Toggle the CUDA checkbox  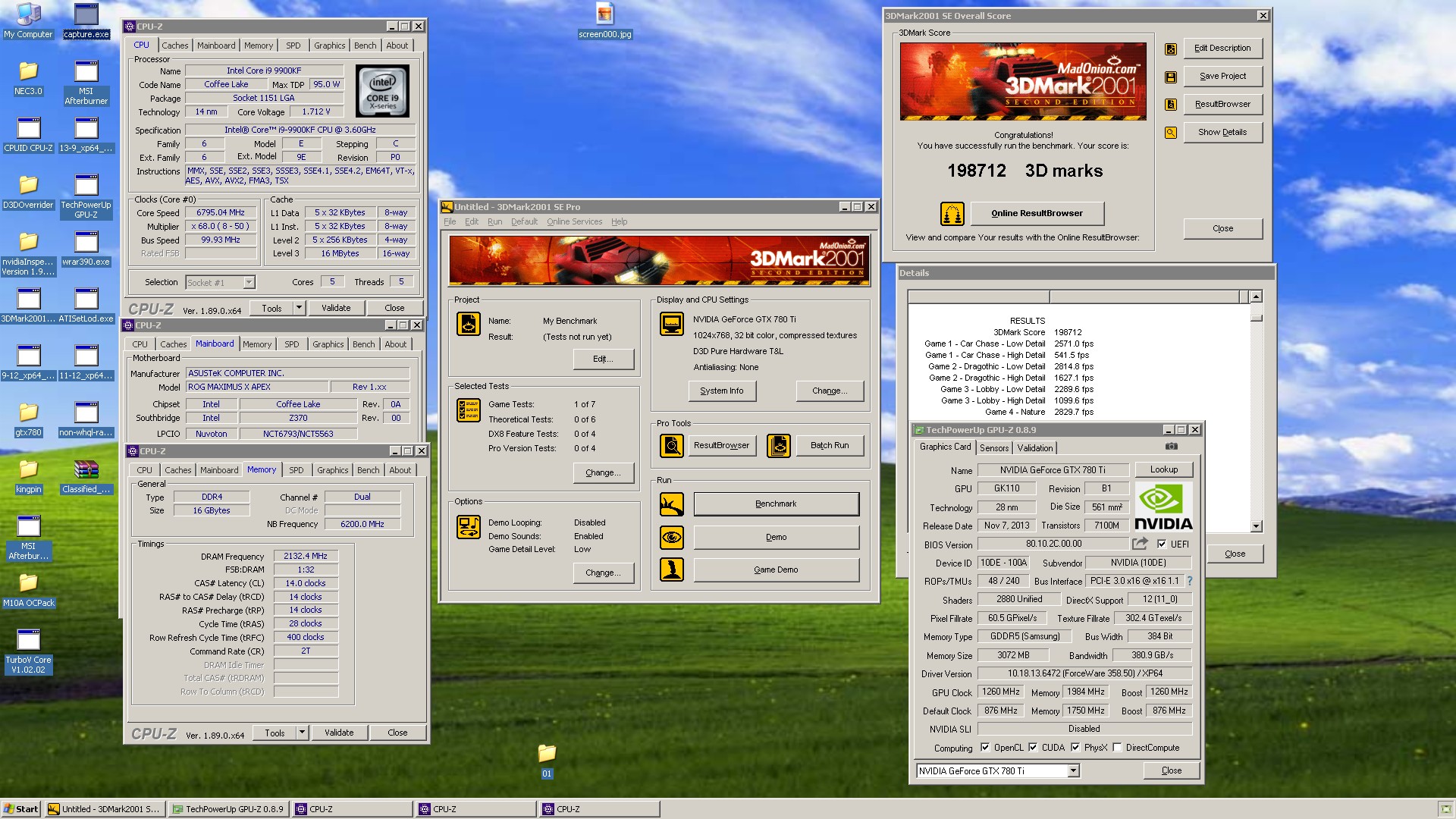click(x=1033, y=748)
